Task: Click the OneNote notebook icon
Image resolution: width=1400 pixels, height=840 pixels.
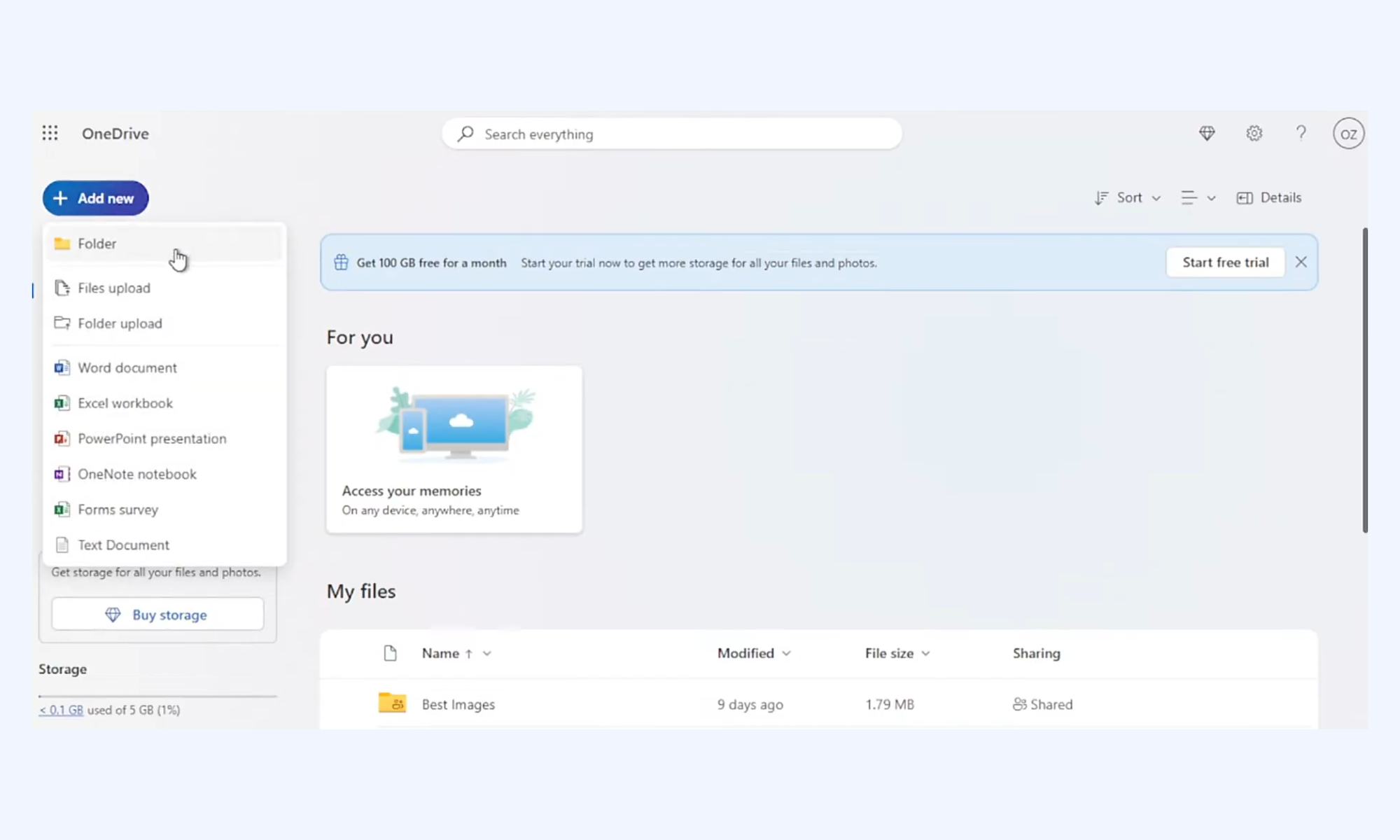Action: (62, 474)
